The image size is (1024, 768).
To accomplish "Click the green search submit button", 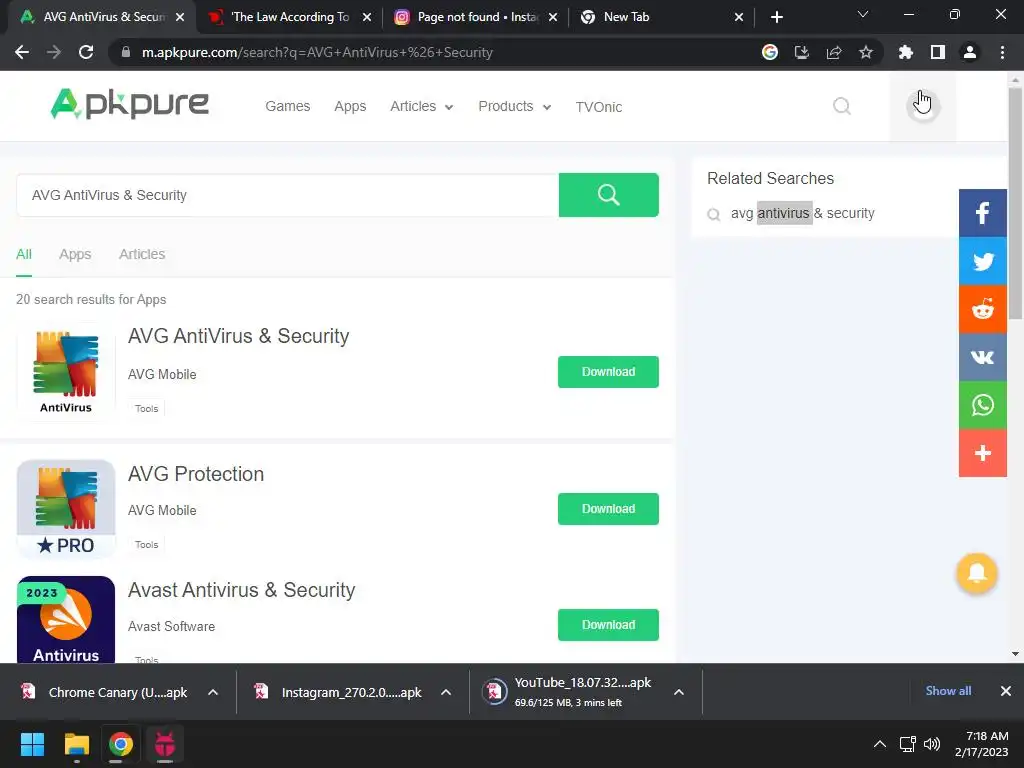I will click(608, 195).
